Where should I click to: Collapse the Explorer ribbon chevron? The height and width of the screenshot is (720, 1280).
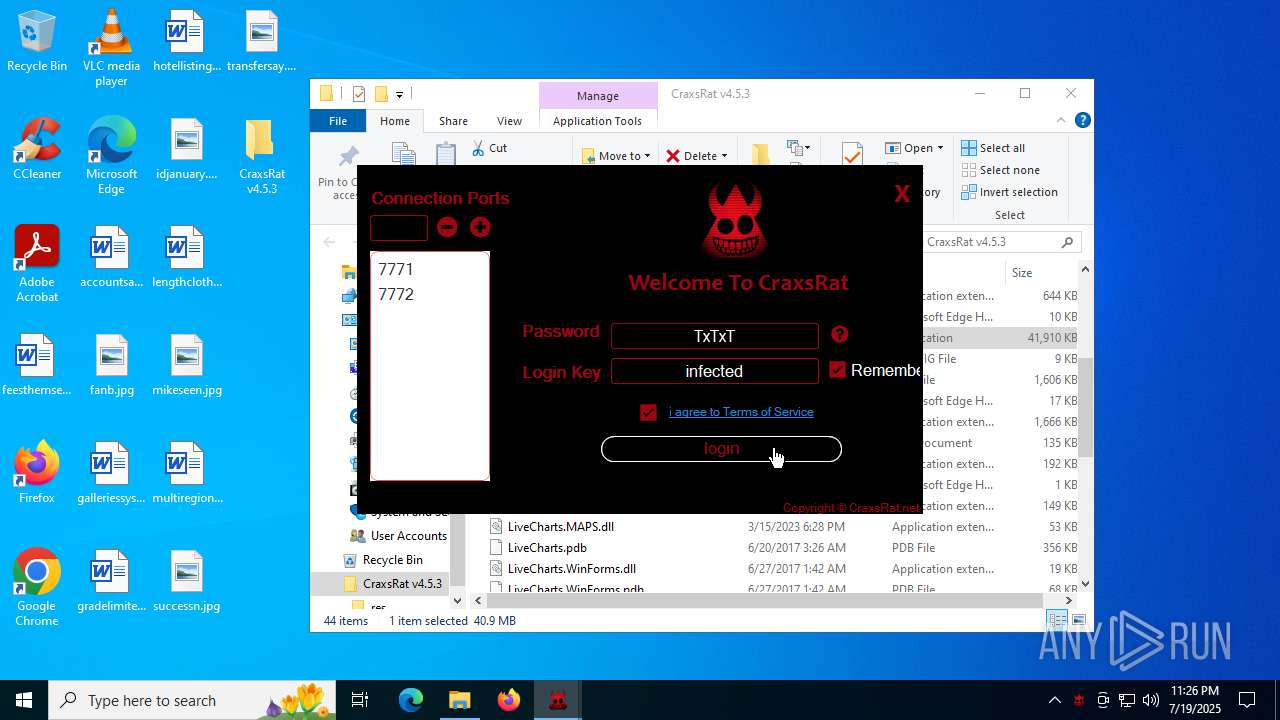(x=1062, y=120)
